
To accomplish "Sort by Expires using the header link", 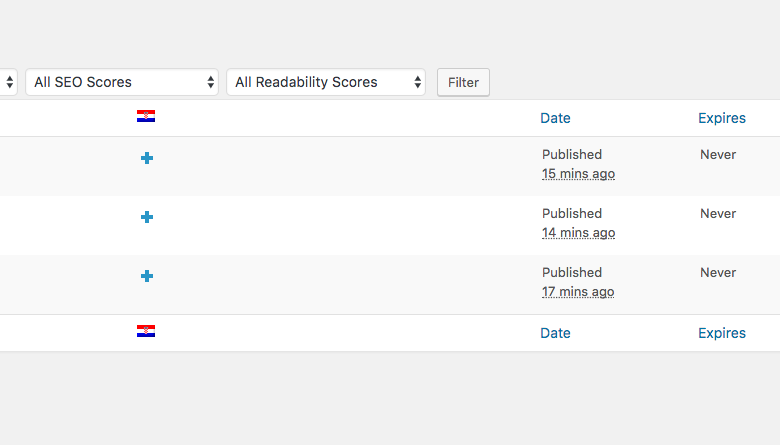I will [722, 118].
